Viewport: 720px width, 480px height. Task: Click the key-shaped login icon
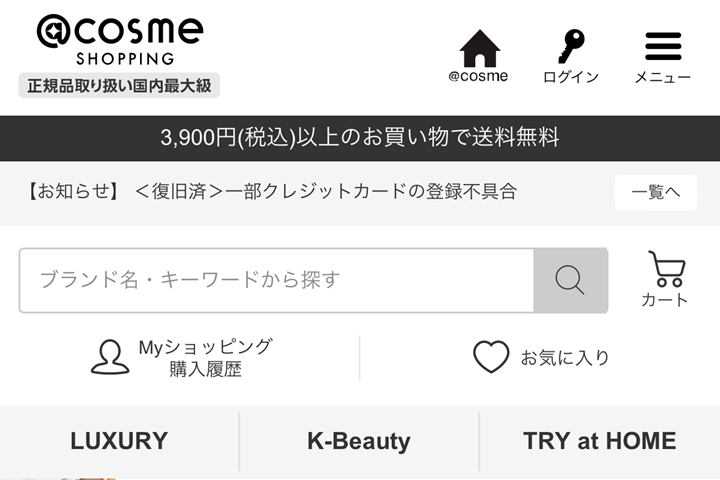[571, 46]
